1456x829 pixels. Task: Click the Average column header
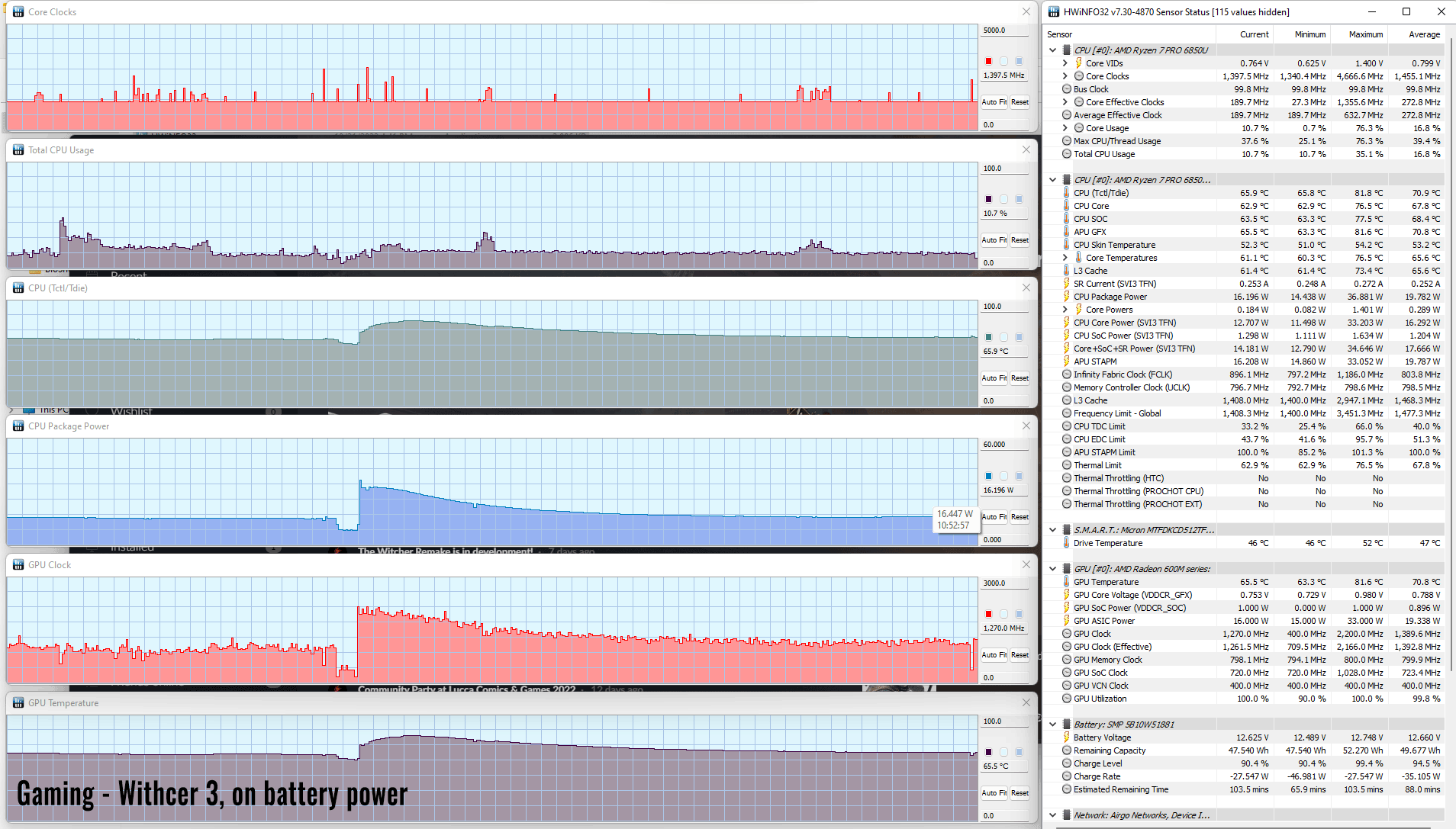point(1416,34)
